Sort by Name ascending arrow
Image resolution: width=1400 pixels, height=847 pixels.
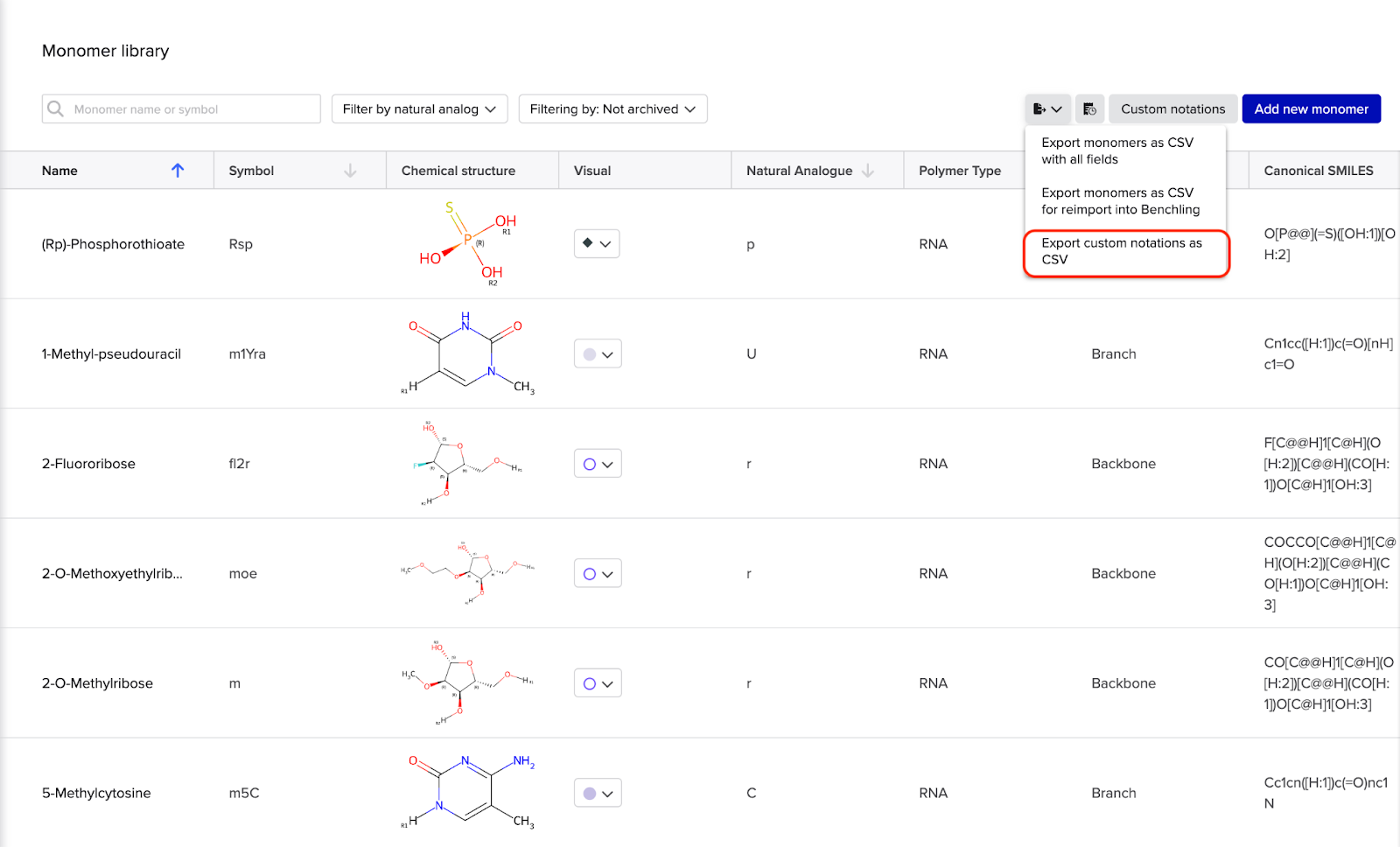coord(178,171)
